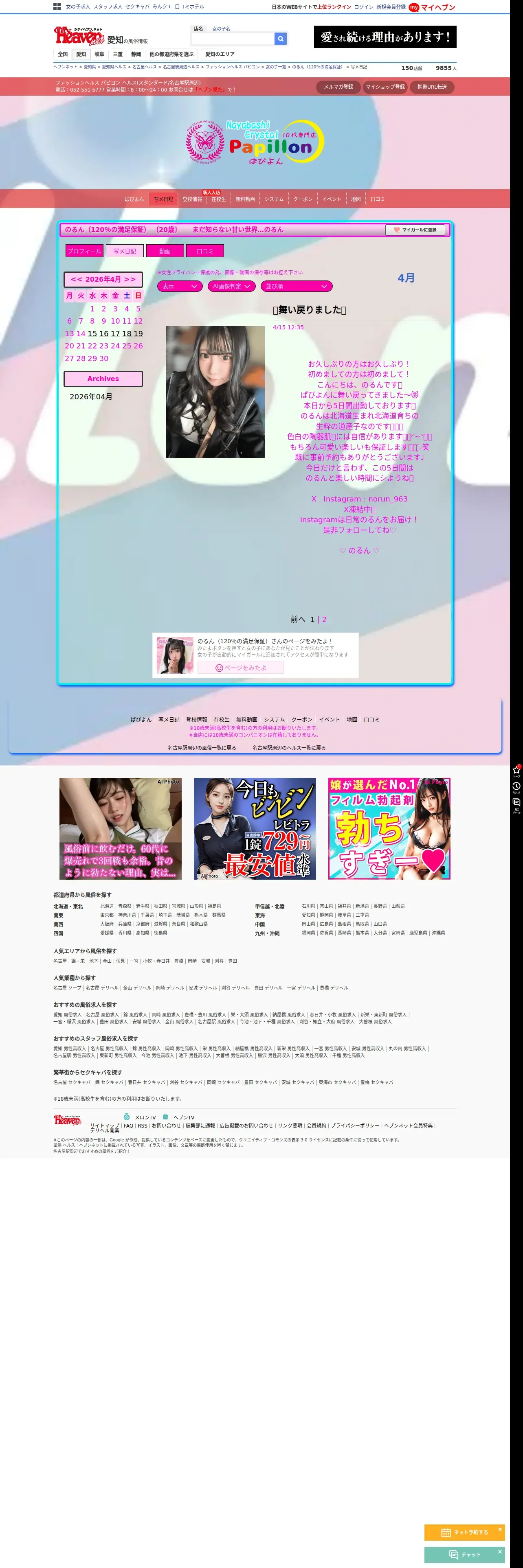Select イベント in the shop nav bar
Viewport: 523px width, 1568px height.
coord(332,199)
